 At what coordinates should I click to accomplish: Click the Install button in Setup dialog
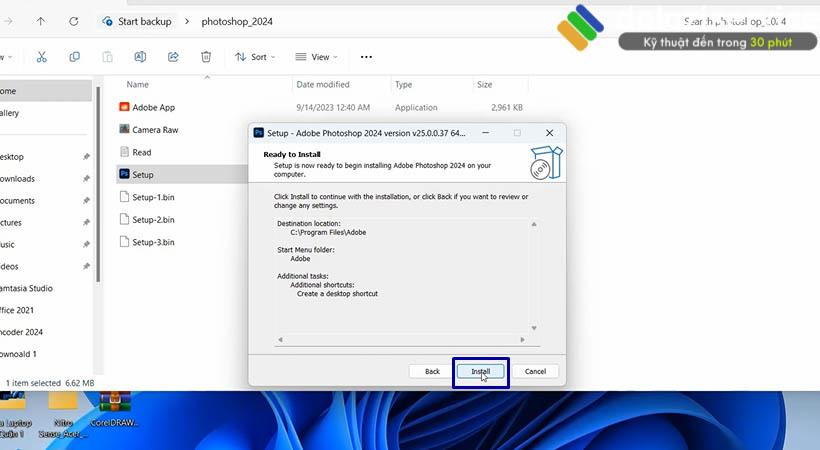click(481, 371)
